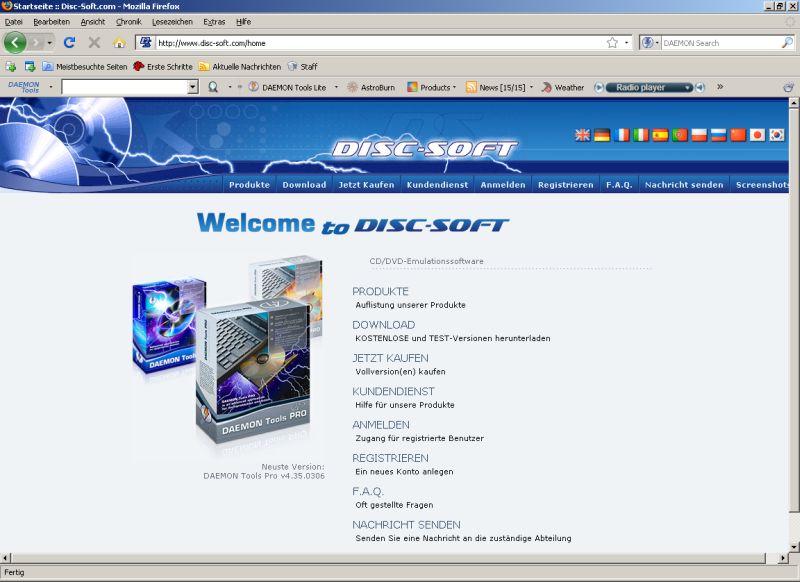Click the second bookmarks bar icon with green arrow
800x582 pixels.
pos(30,66)
